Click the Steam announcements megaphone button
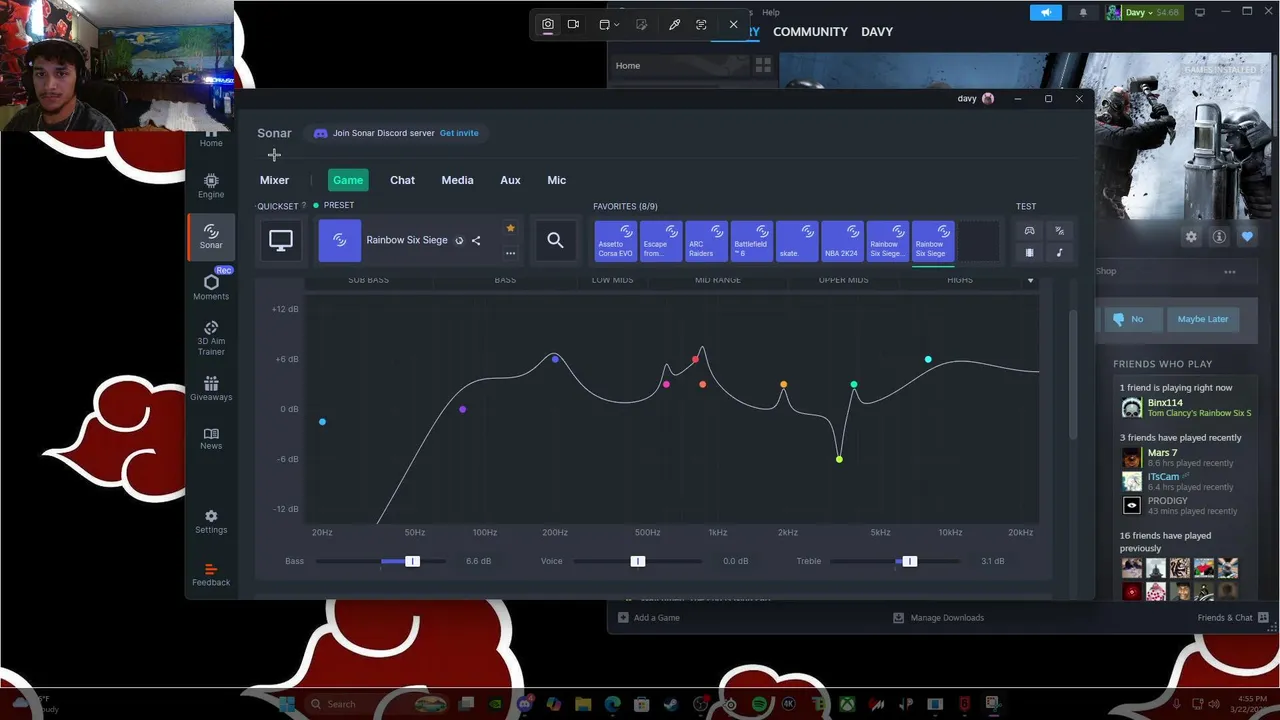The width and height of the screenshot is (1280, 720). click(1045, 12)
